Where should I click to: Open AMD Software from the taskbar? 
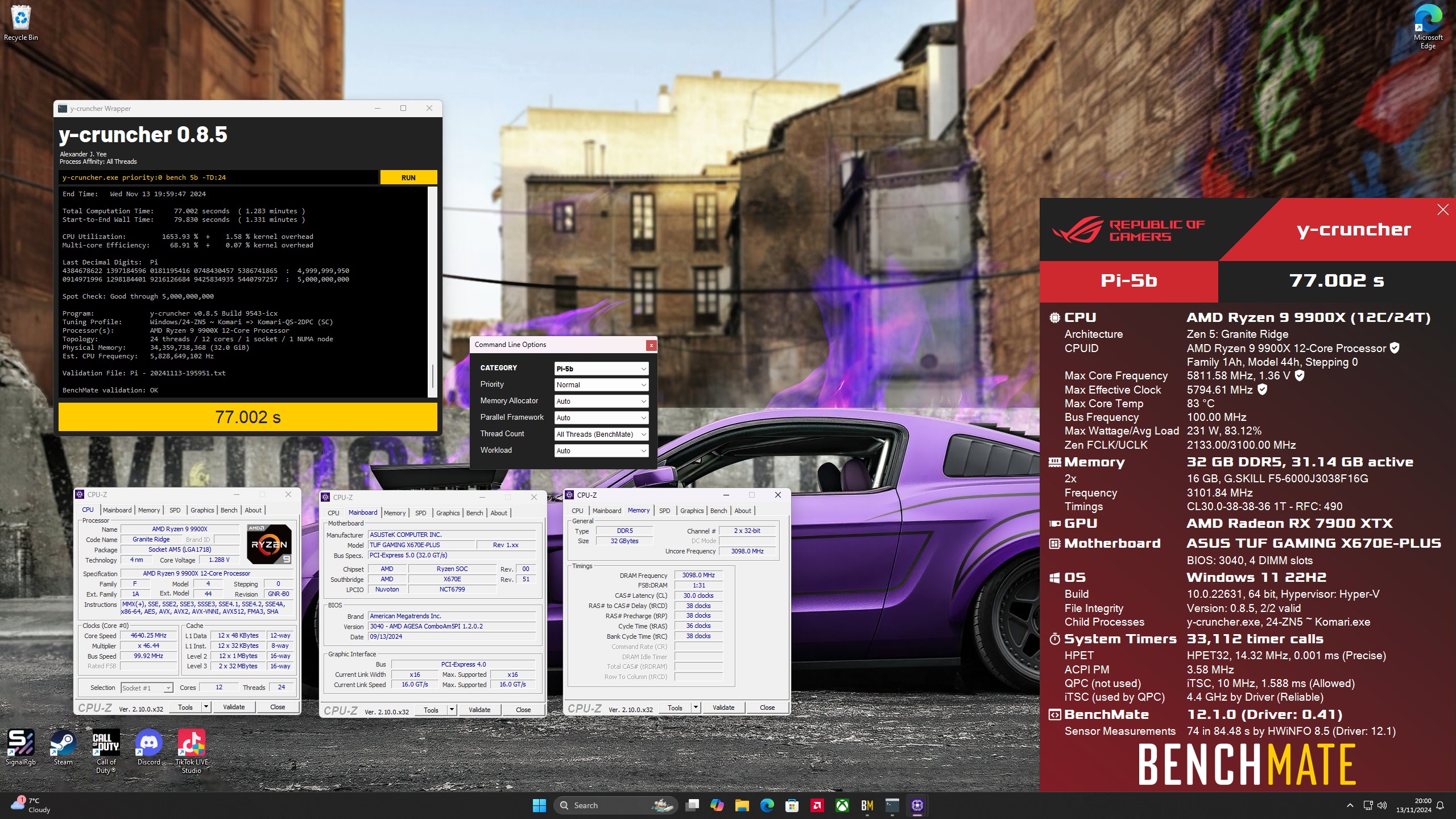(817, 805)
